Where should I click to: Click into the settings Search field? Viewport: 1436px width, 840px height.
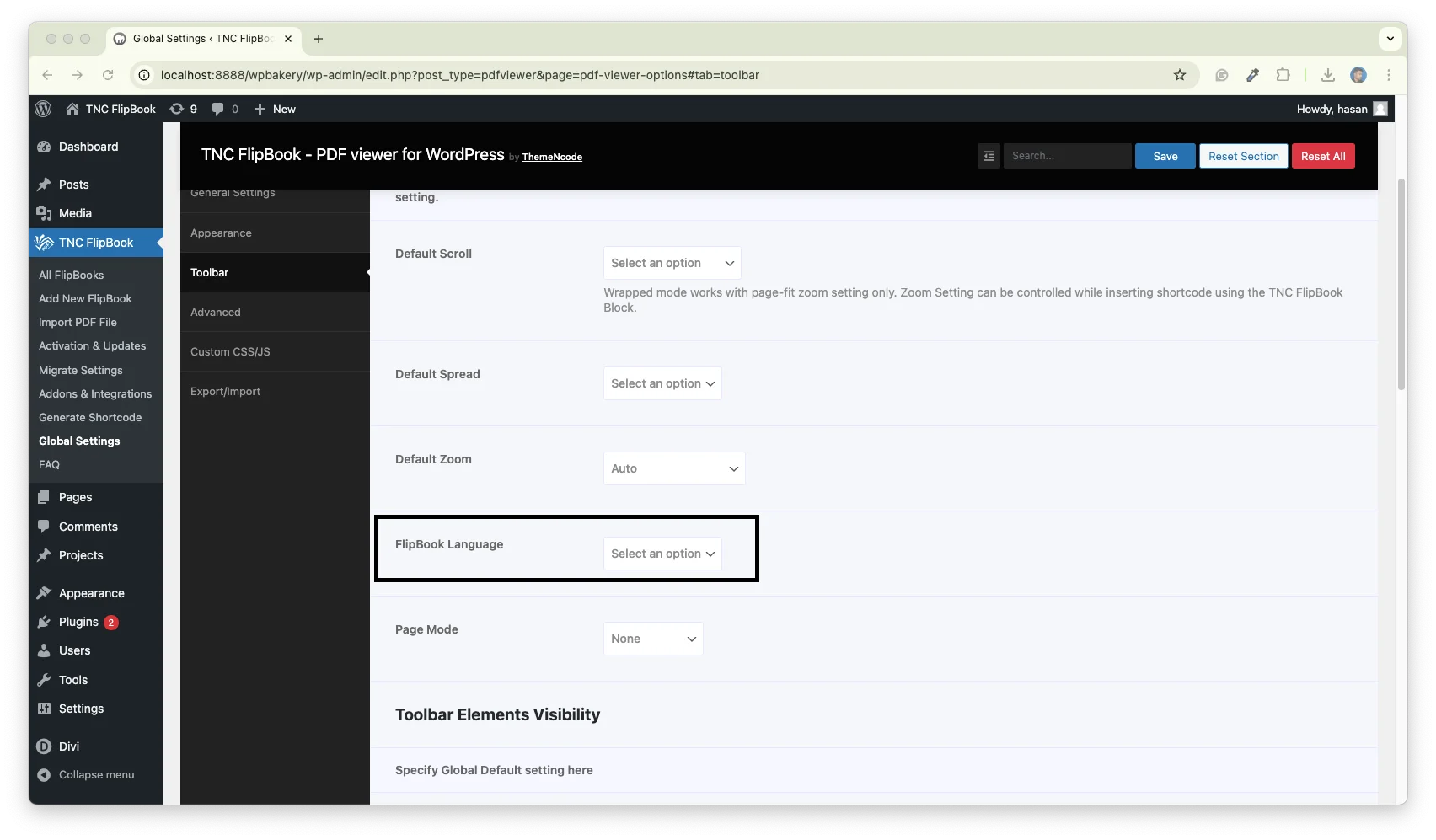[1066, 156]
